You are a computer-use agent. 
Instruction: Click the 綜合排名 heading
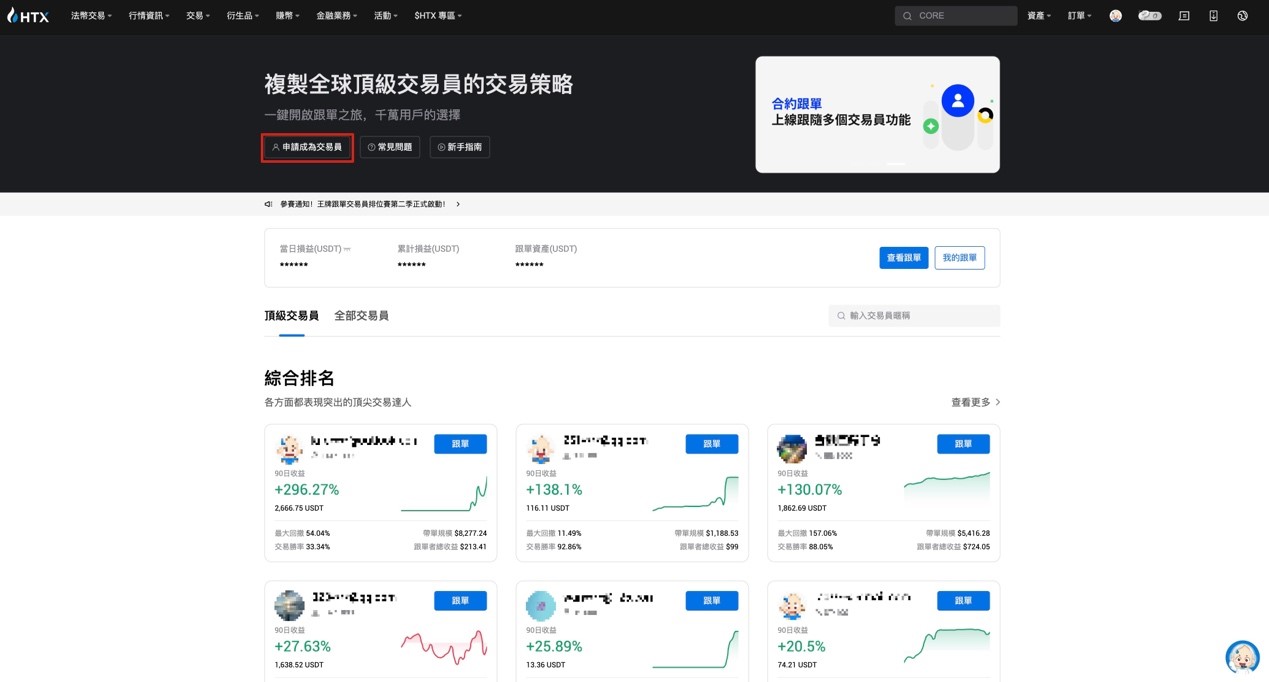click(299, 378)
